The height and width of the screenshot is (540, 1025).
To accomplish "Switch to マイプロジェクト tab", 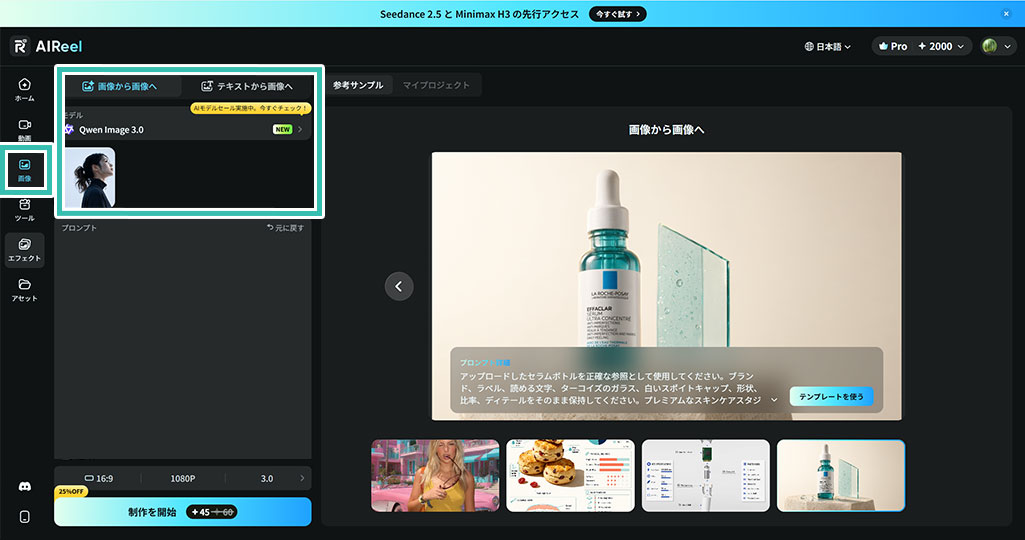I will pyautogui.click(x=436, y=85).
